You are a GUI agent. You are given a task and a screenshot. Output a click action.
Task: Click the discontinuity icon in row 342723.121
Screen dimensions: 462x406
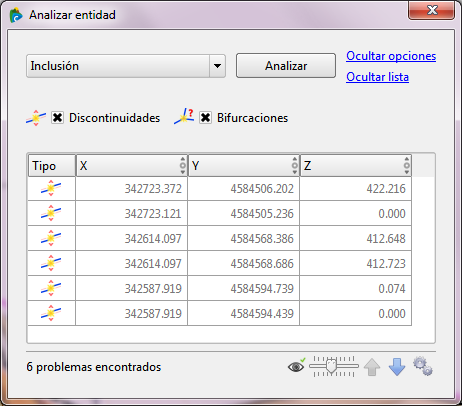pyautogui.click(x=51, y=213)
